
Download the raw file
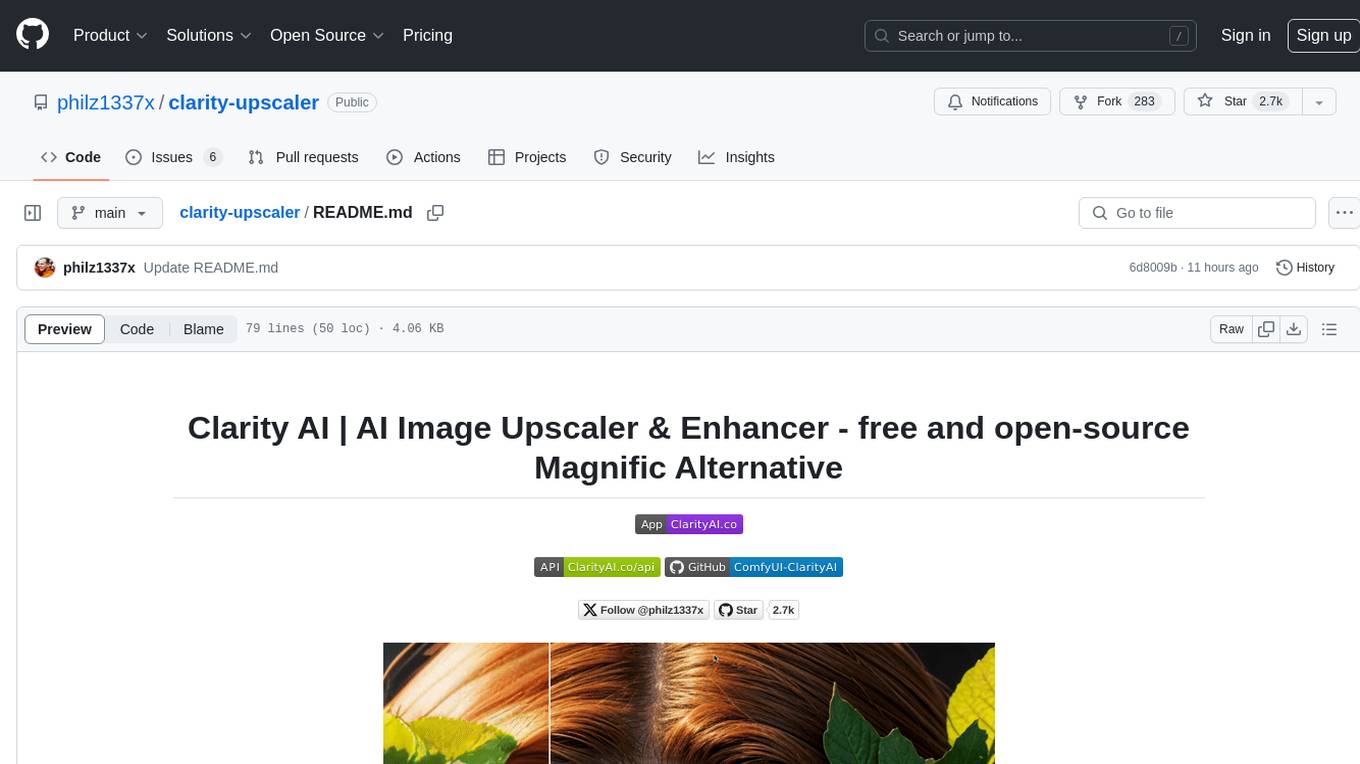1294,329
